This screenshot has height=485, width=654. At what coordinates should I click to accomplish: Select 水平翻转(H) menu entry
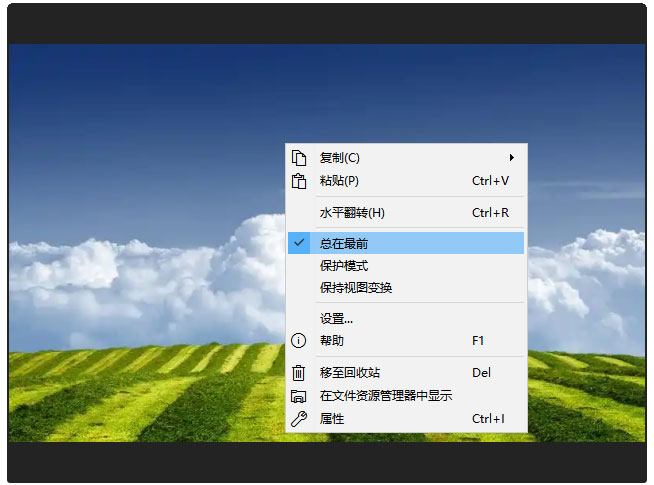tap(406, 213)
